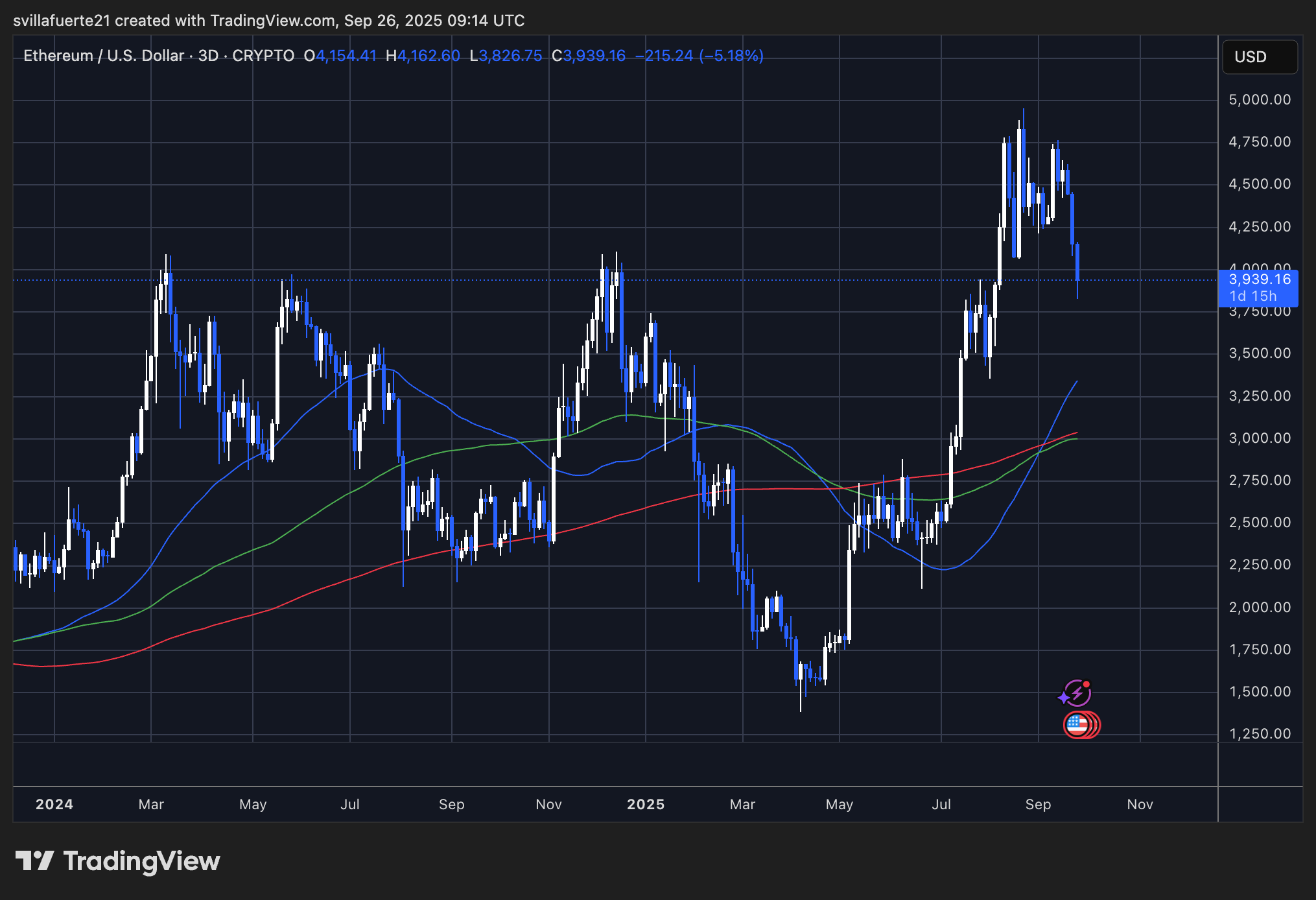Expand the symbol legend OHLC details
The height and width of the screenshot is (900, 1316).
(x=532, y=56)
